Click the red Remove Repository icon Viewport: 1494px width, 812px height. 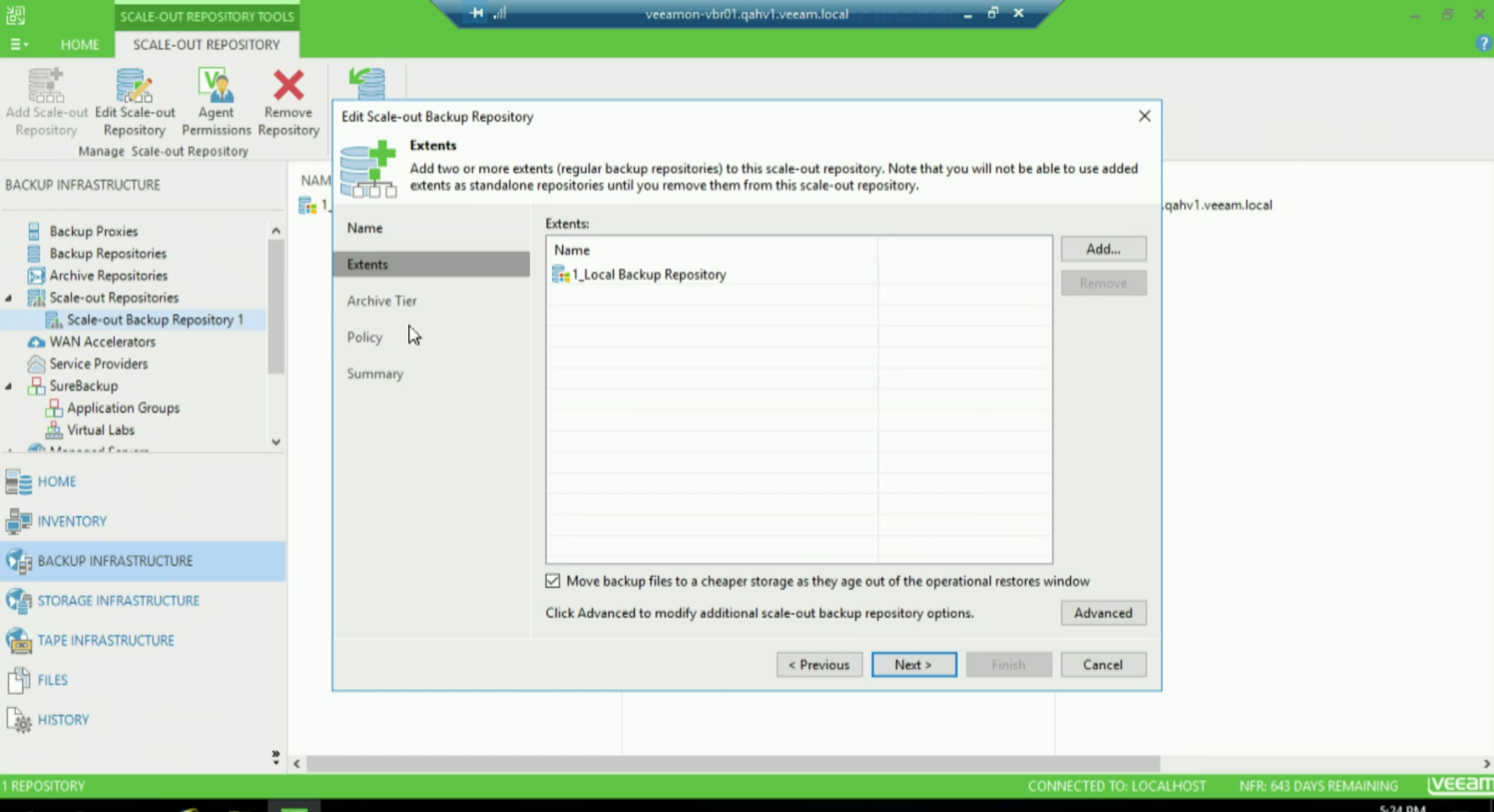[x=288, y=85]
